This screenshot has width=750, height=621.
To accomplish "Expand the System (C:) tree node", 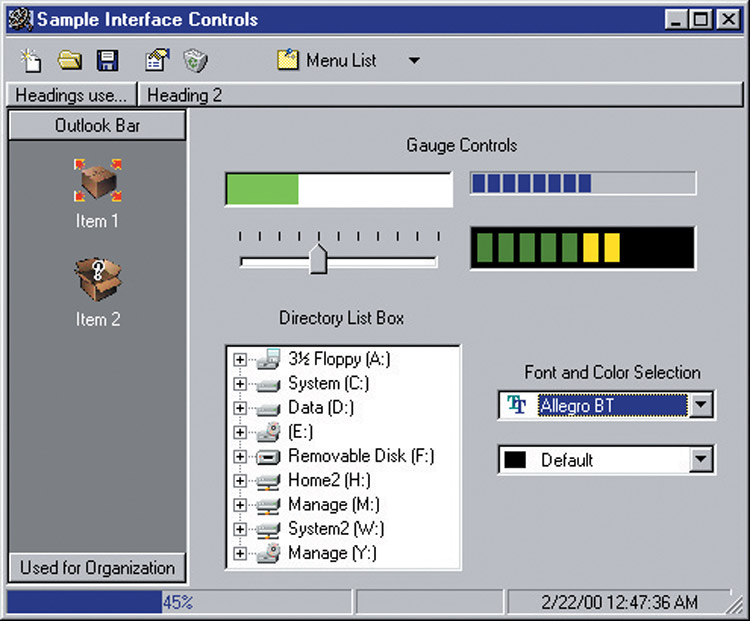I will pyautogui.click(x=240, y=384).
